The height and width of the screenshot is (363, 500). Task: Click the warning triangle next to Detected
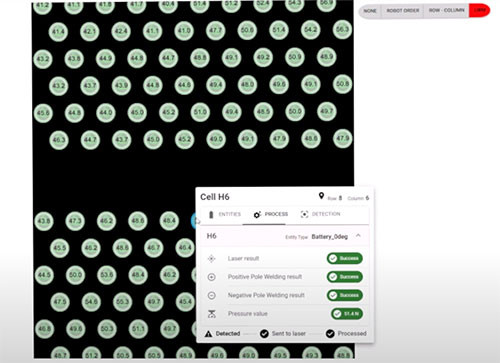208,334
